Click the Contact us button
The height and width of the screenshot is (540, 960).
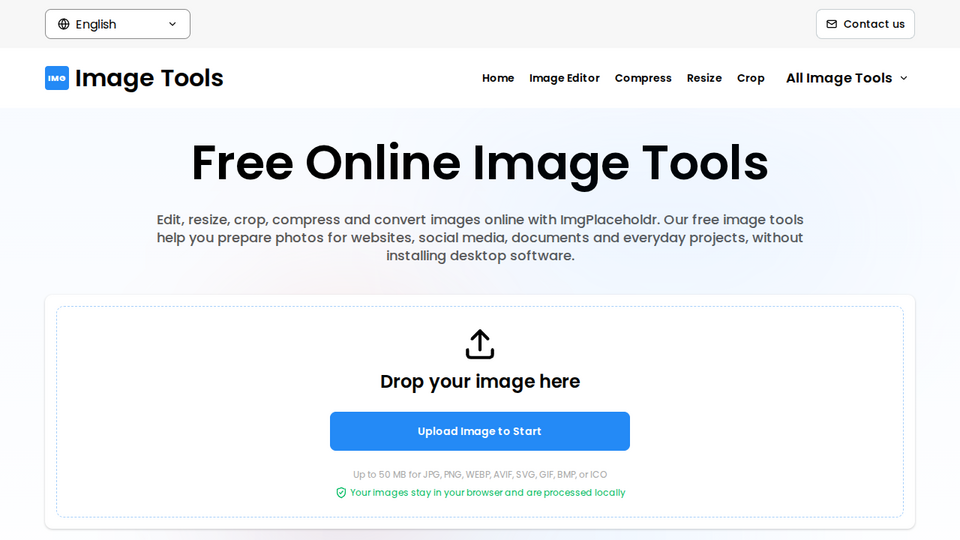(865, 24)
